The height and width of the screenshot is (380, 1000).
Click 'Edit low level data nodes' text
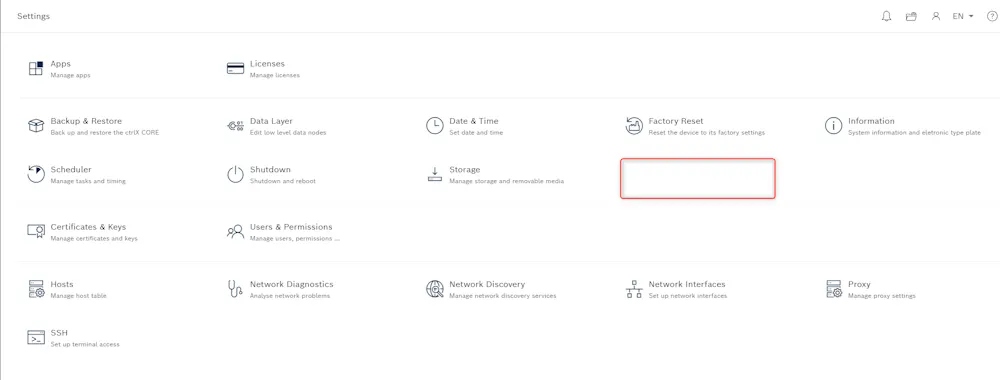click(x=288, y=133)
